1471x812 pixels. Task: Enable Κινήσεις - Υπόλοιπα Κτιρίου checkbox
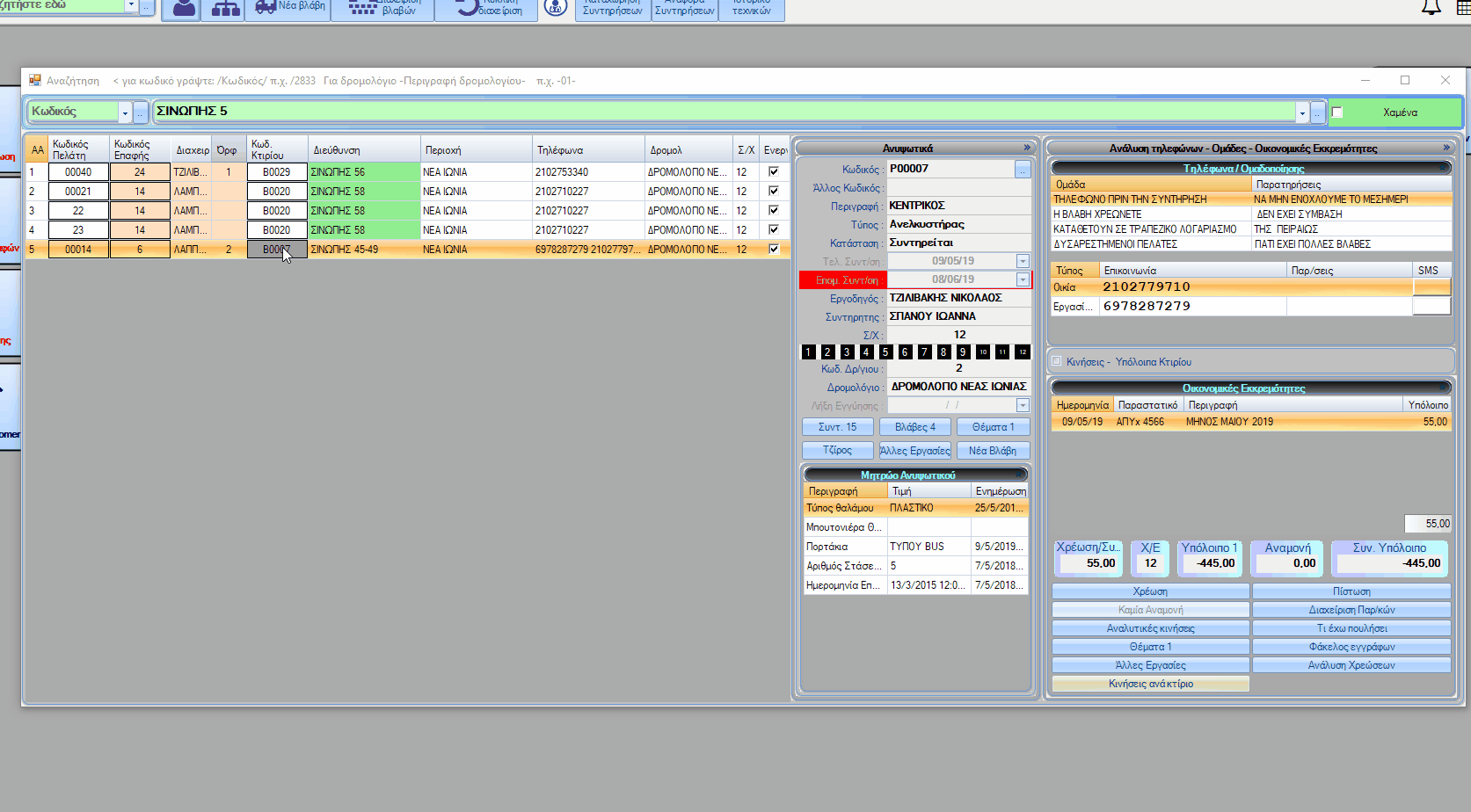(1057, 361)
